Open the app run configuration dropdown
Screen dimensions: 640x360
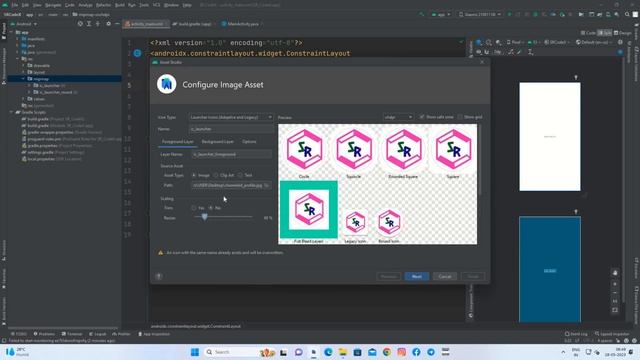[441, 14]
